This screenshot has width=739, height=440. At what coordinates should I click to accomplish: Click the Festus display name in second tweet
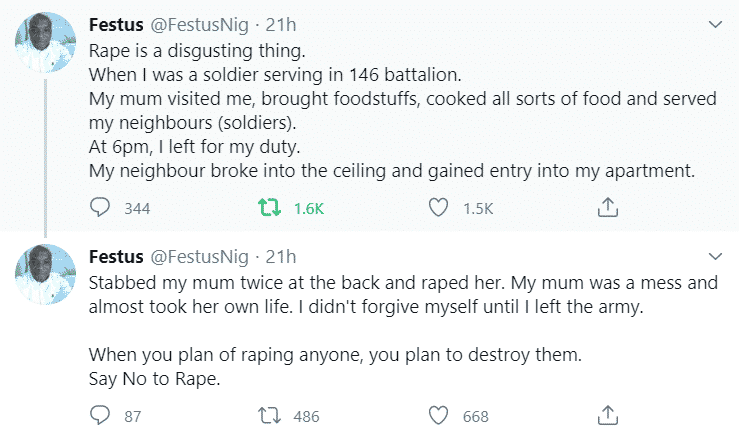pos(119,257)
